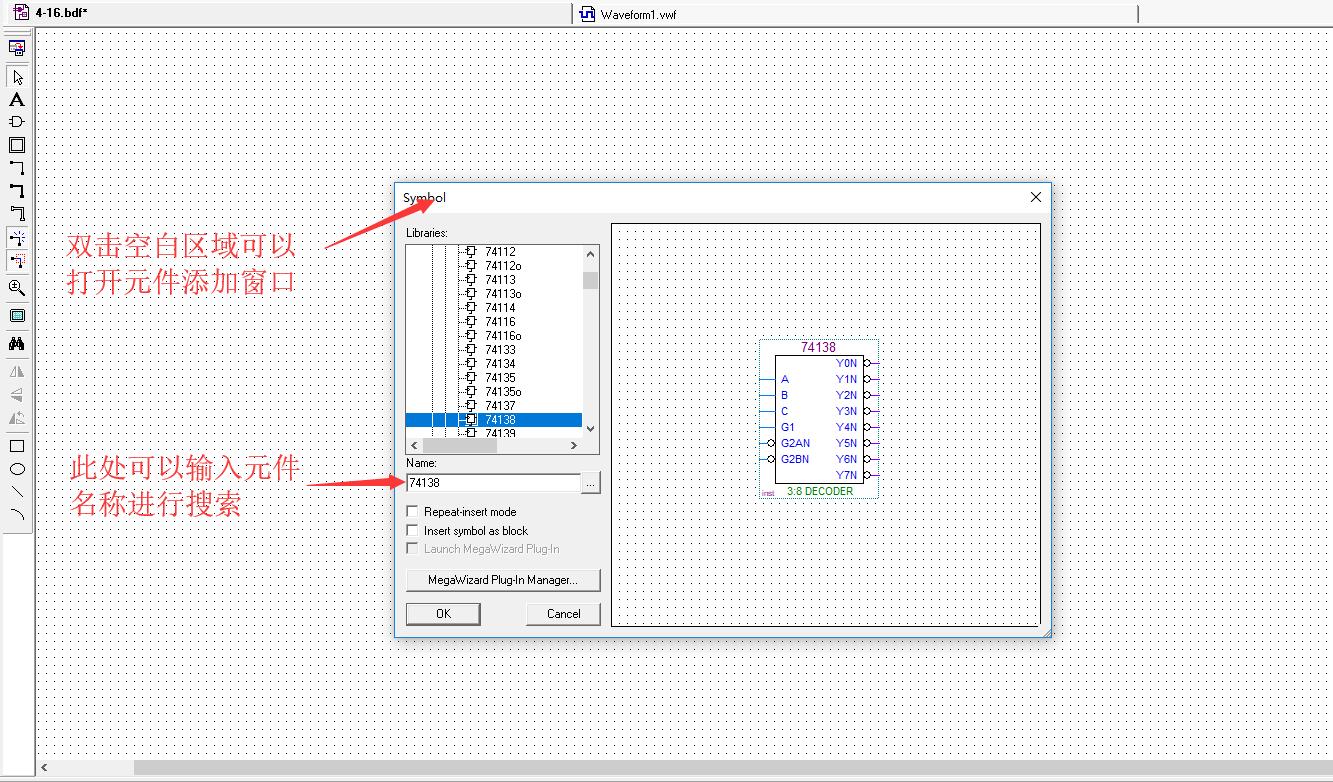The height and width of the screenshot is (782, 1333).
Task: Select the Rectangle drawing tool
Action: tap(17, 446)
